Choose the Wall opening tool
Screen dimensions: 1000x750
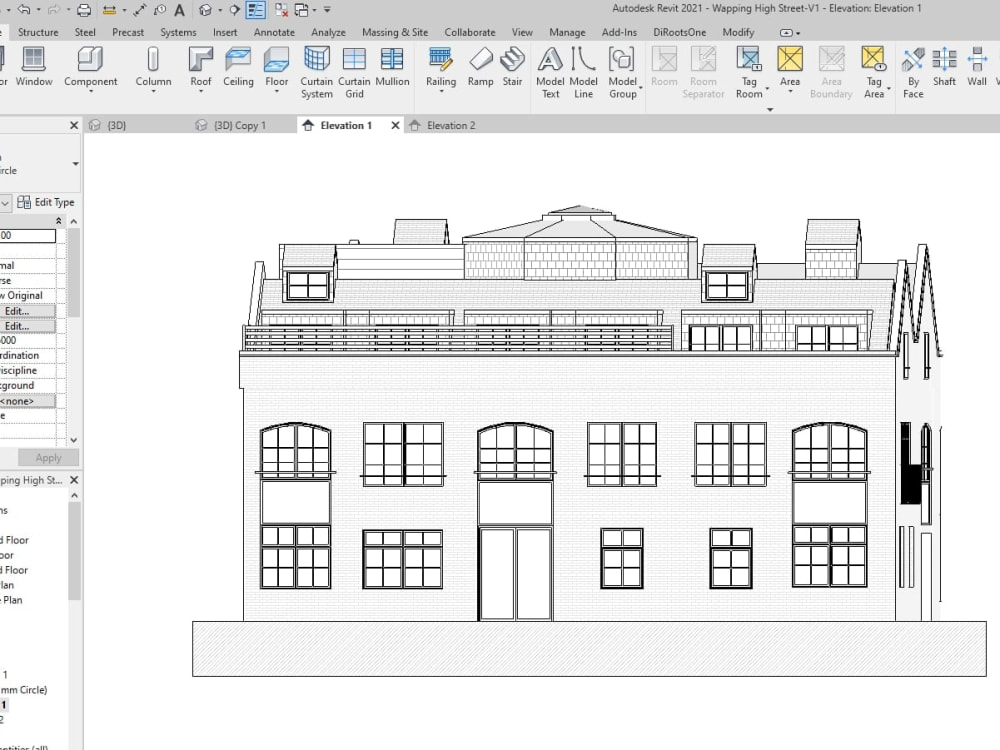coord(976,67)
